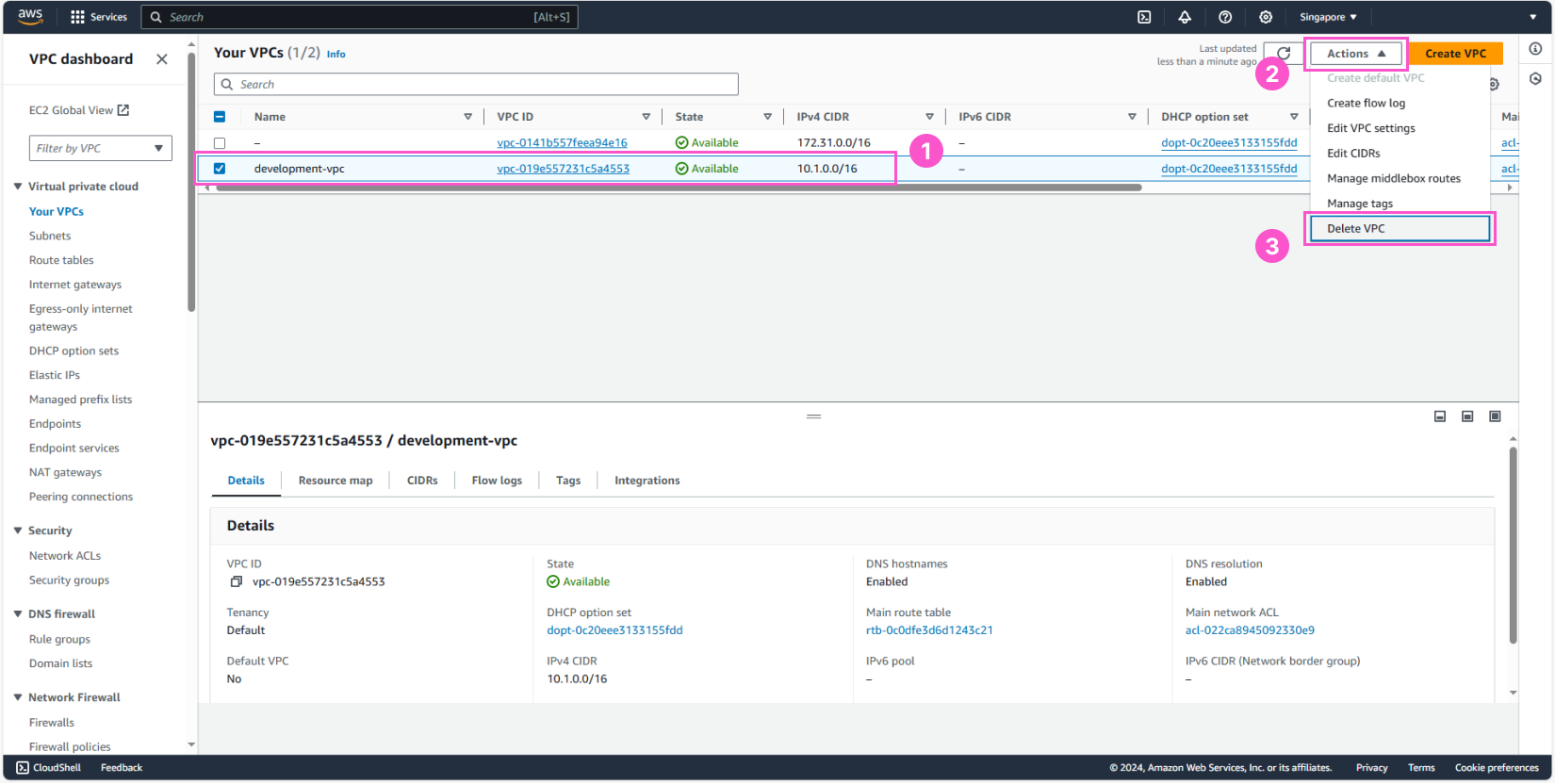Viewport: 1555px width, 784px height.
Task: Toggle the select-all header checkbox
Action: point(220,117)
